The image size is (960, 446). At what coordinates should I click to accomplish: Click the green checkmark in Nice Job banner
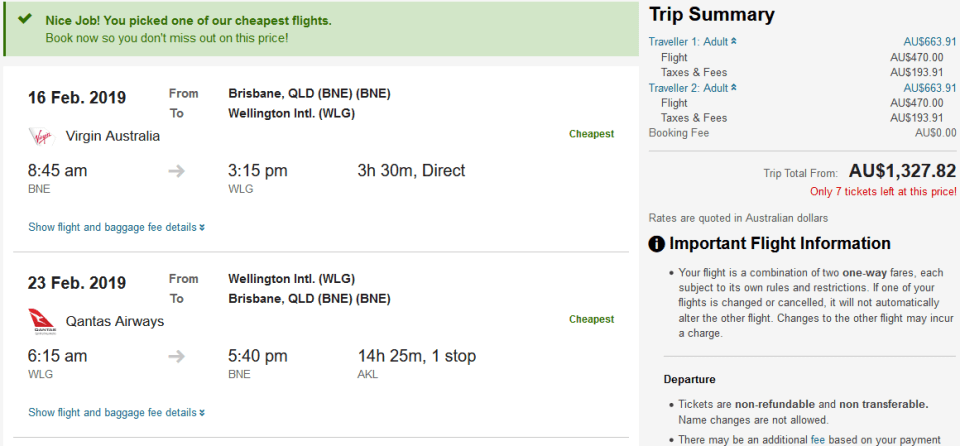(x=25, y=20)
